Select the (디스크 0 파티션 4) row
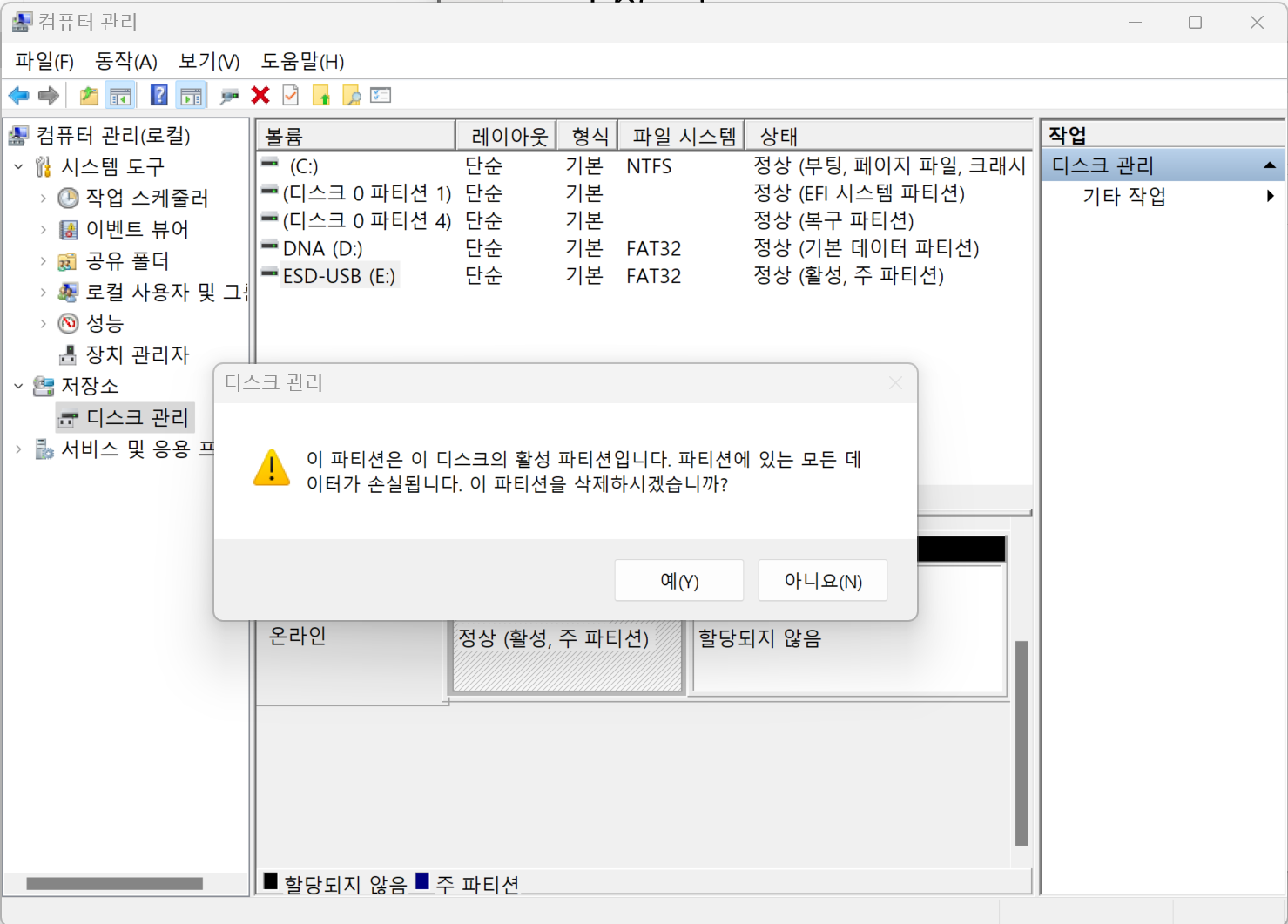This screenshot has height=924, width=1288. pos(644,220)
